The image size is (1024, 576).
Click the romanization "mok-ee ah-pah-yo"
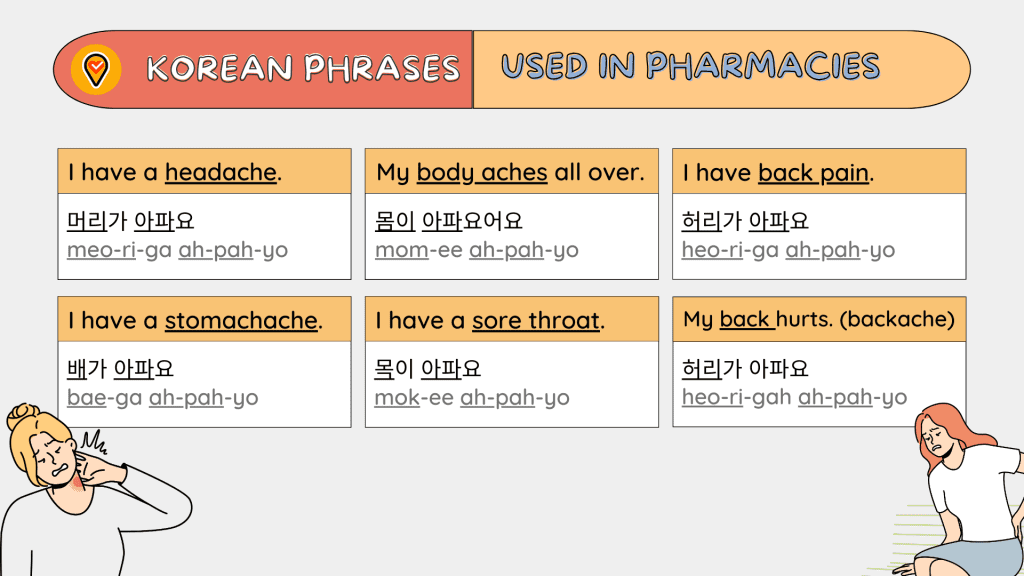pyautogui.click(x=472, y=398)
